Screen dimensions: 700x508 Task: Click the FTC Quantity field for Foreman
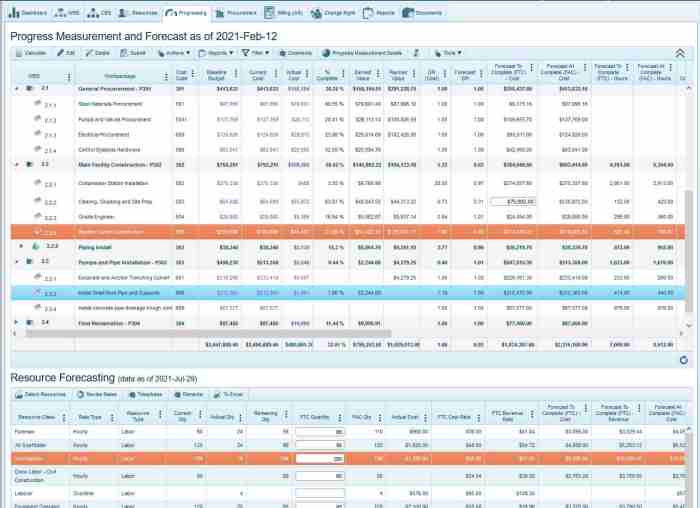[320, 432]
